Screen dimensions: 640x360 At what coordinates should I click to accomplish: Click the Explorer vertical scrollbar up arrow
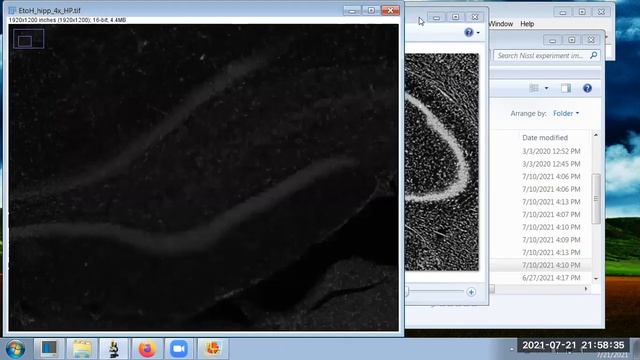coord(596,135)
